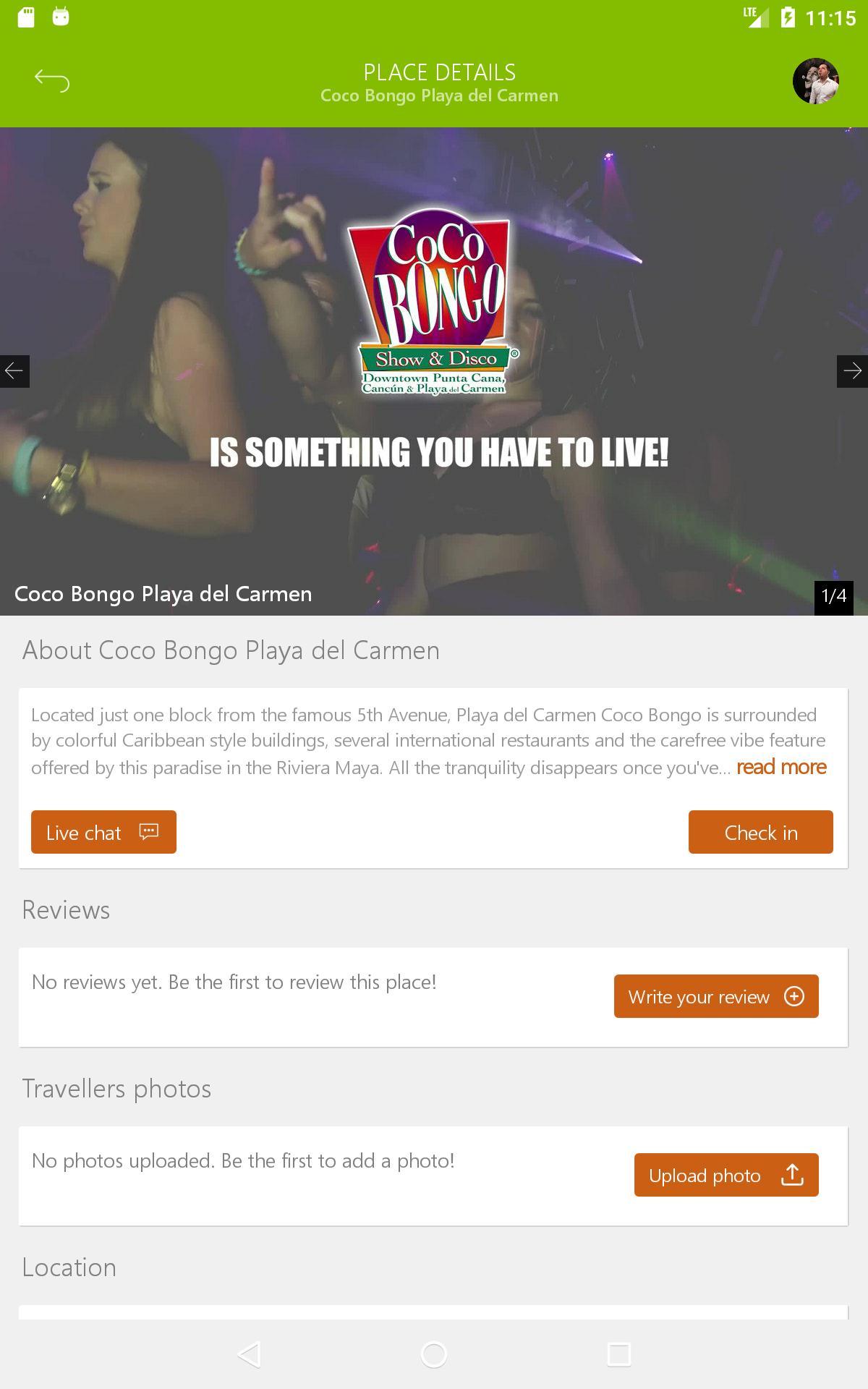Screen dimensions: 868x1389
Task: Tap the Android Home navigation button
Action: [434, 1354]
